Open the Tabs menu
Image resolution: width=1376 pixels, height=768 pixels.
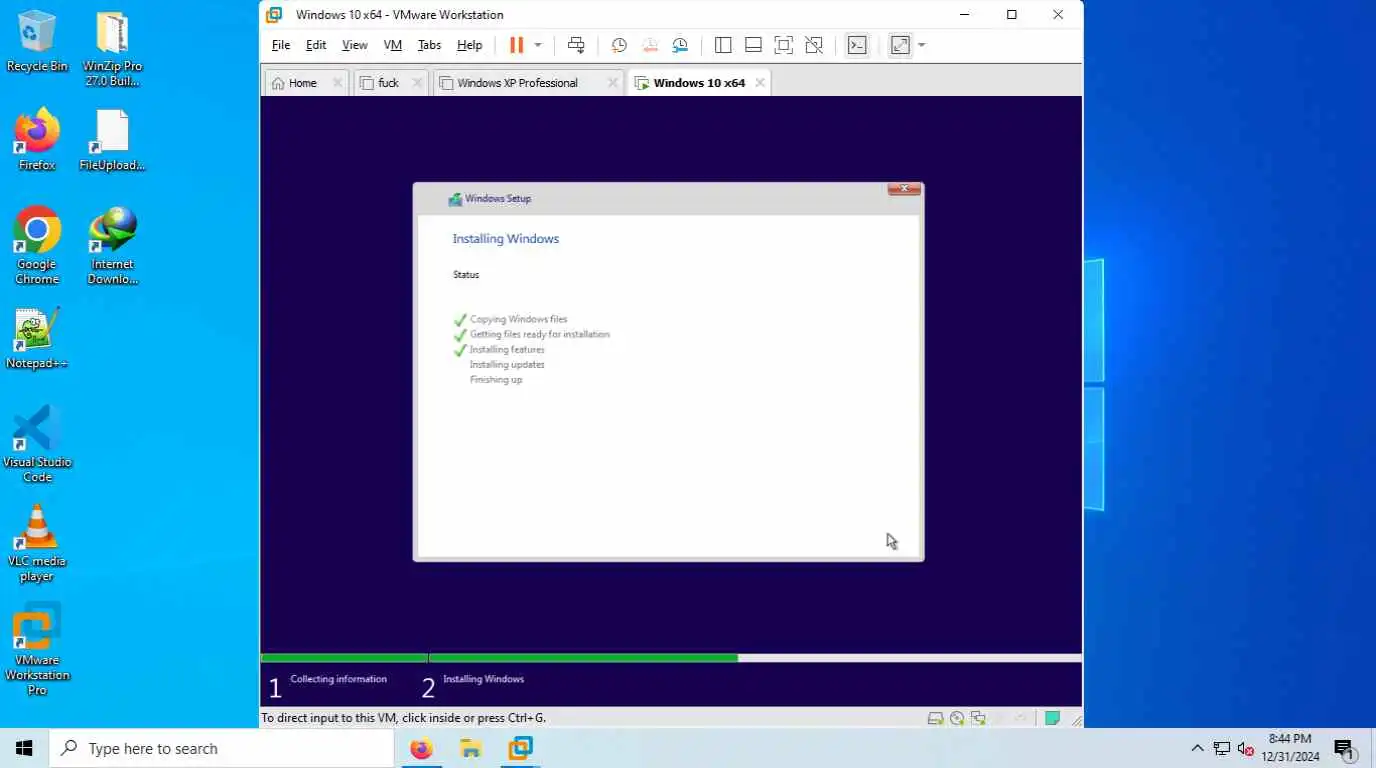[429, 45]
